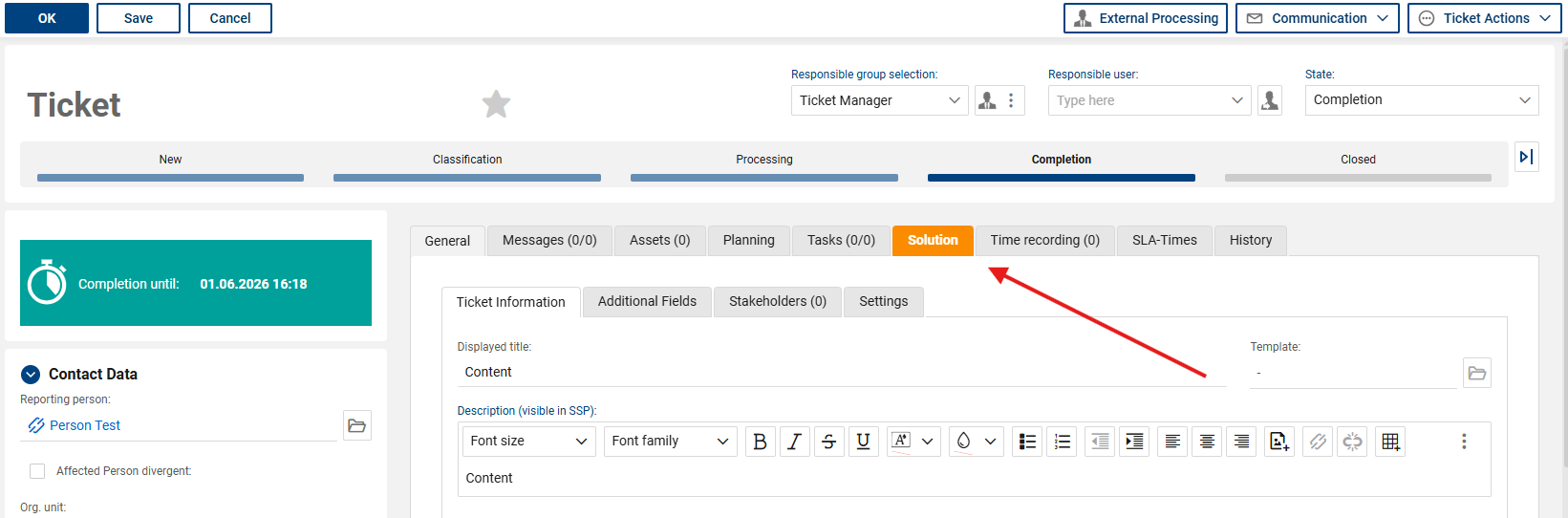
Task: Expand Ticket Actions menu
Action: point(1486,18)
